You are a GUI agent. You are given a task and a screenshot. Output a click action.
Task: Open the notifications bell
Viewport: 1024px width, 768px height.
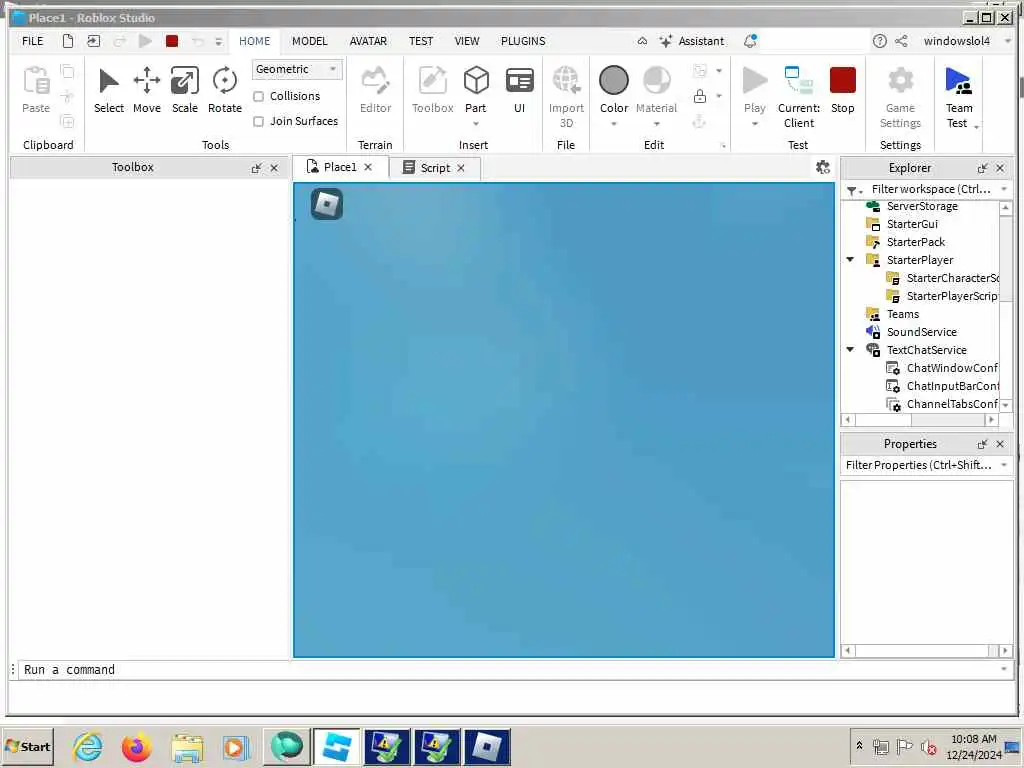[750, 41]
